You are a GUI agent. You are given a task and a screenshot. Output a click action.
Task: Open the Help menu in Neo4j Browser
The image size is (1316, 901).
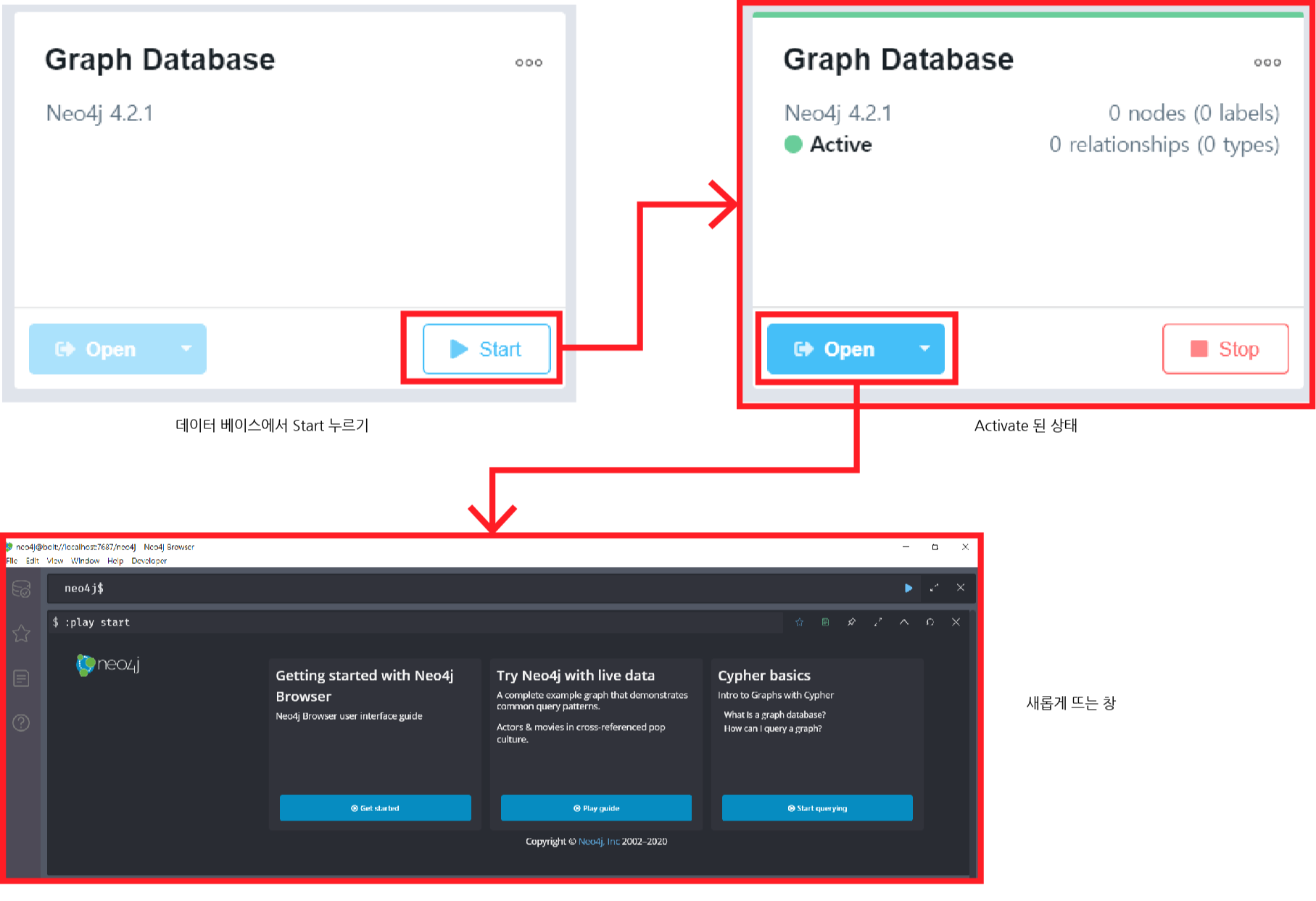coord(115,561)
